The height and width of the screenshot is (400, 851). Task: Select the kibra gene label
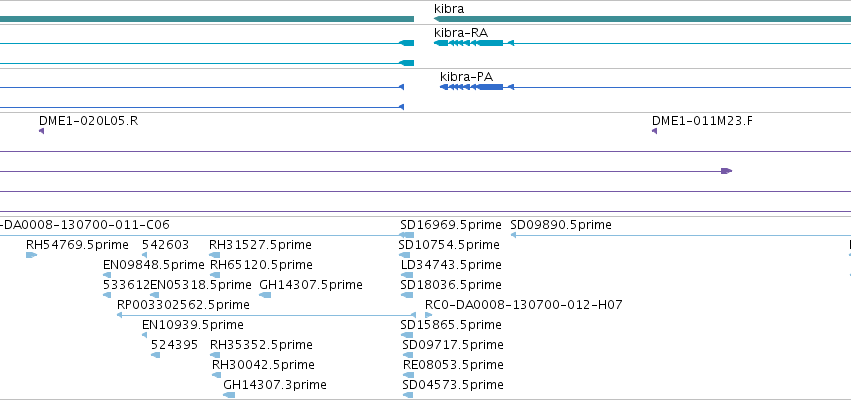point(449,9)
